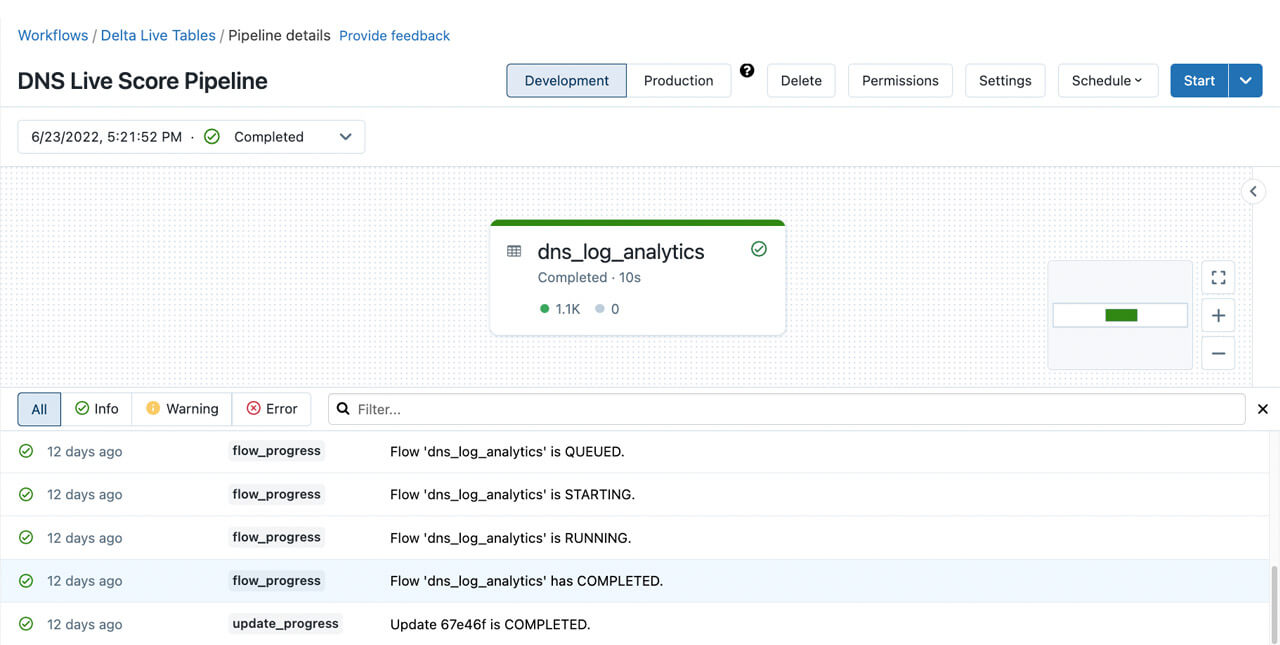1280x645 pixels.
Task: Zoom in on the pipeline graph
Action: click(1218, 316)
